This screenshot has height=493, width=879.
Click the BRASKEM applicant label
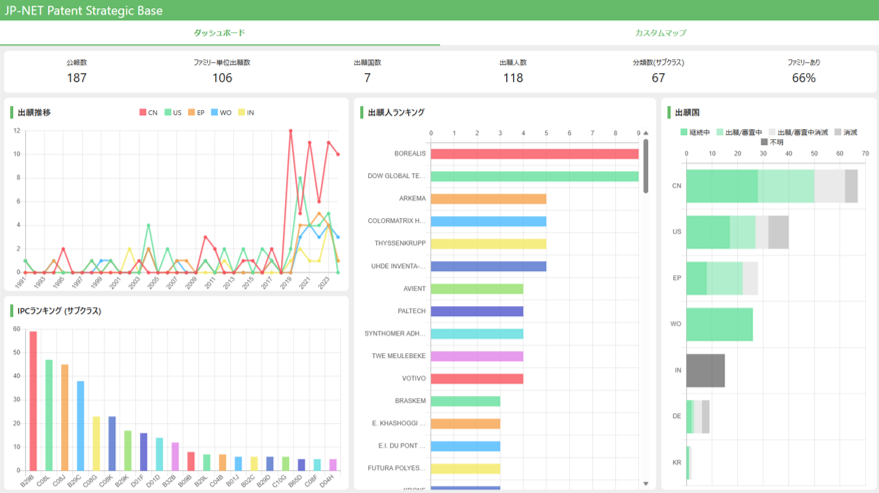tap(410, 400)
